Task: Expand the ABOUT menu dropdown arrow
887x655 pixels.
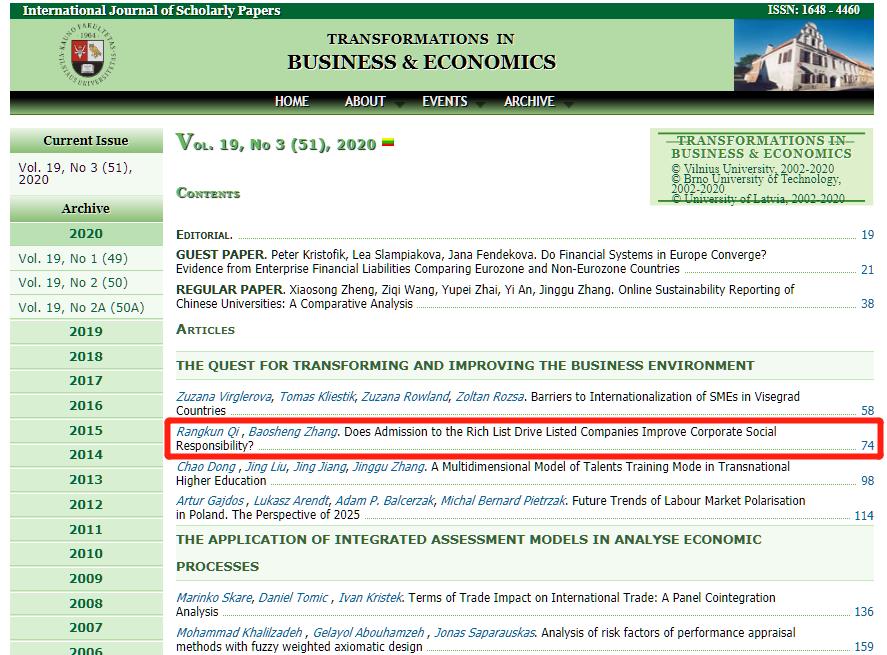Action: point(399,103)
